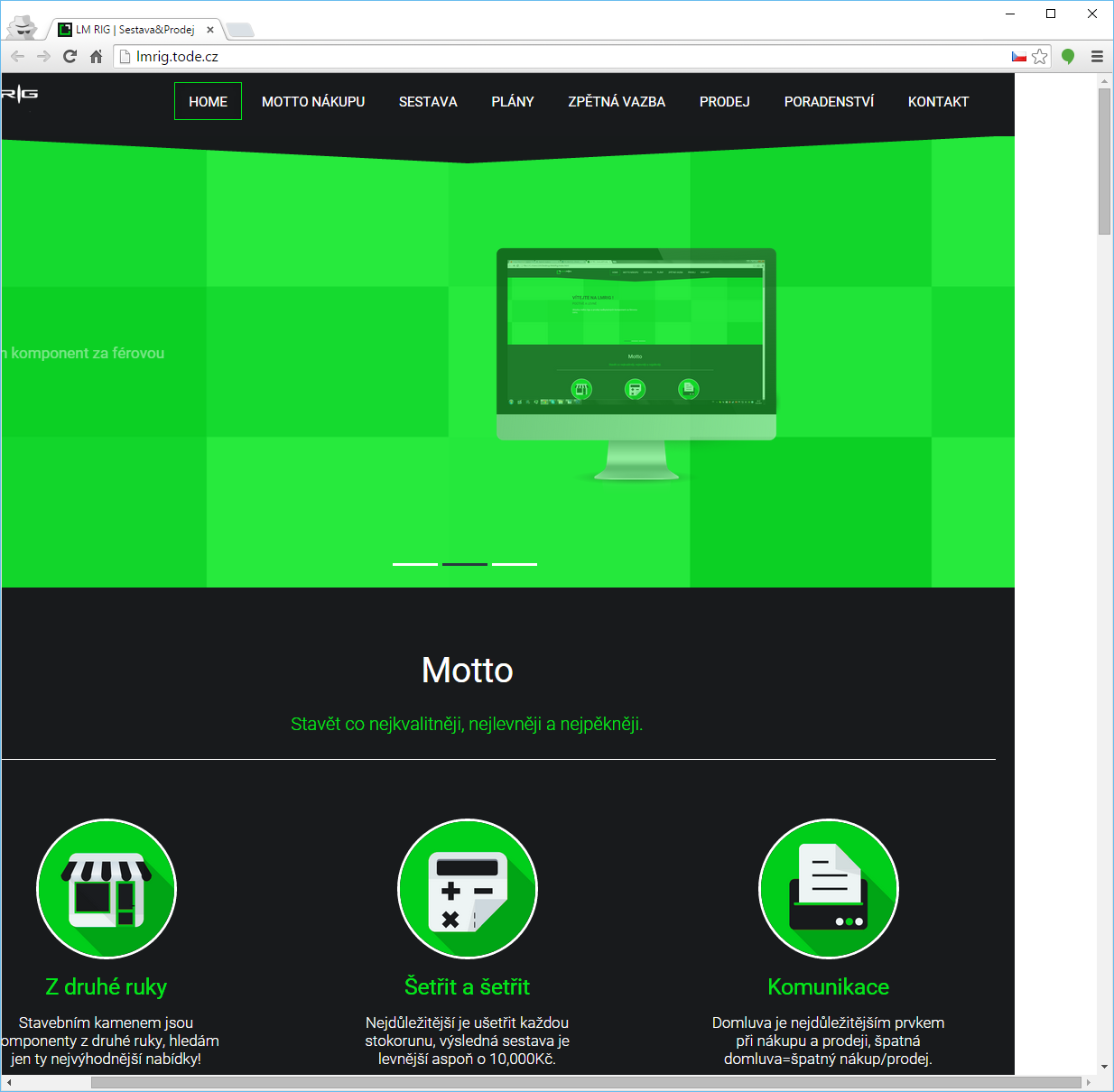
Task: Open the MOTTO NÁKUPU menu item
Action: [x=313, y=102]
